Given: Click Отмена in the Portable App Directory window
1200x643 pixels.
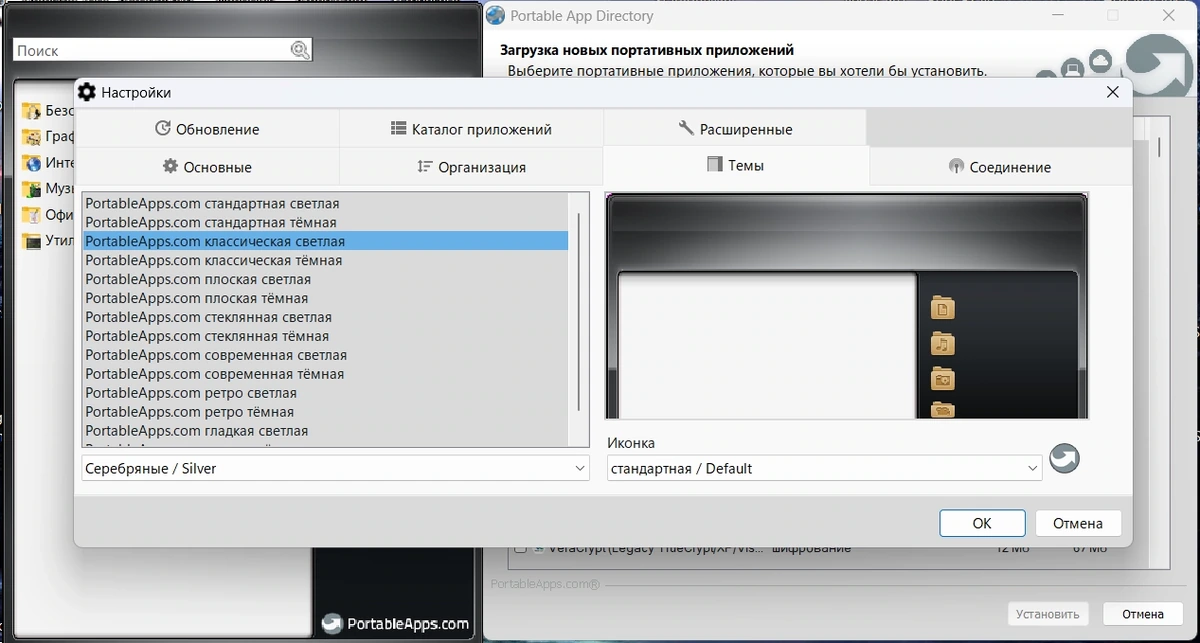Looking at the screenshot, I should tap(1142, 614).
